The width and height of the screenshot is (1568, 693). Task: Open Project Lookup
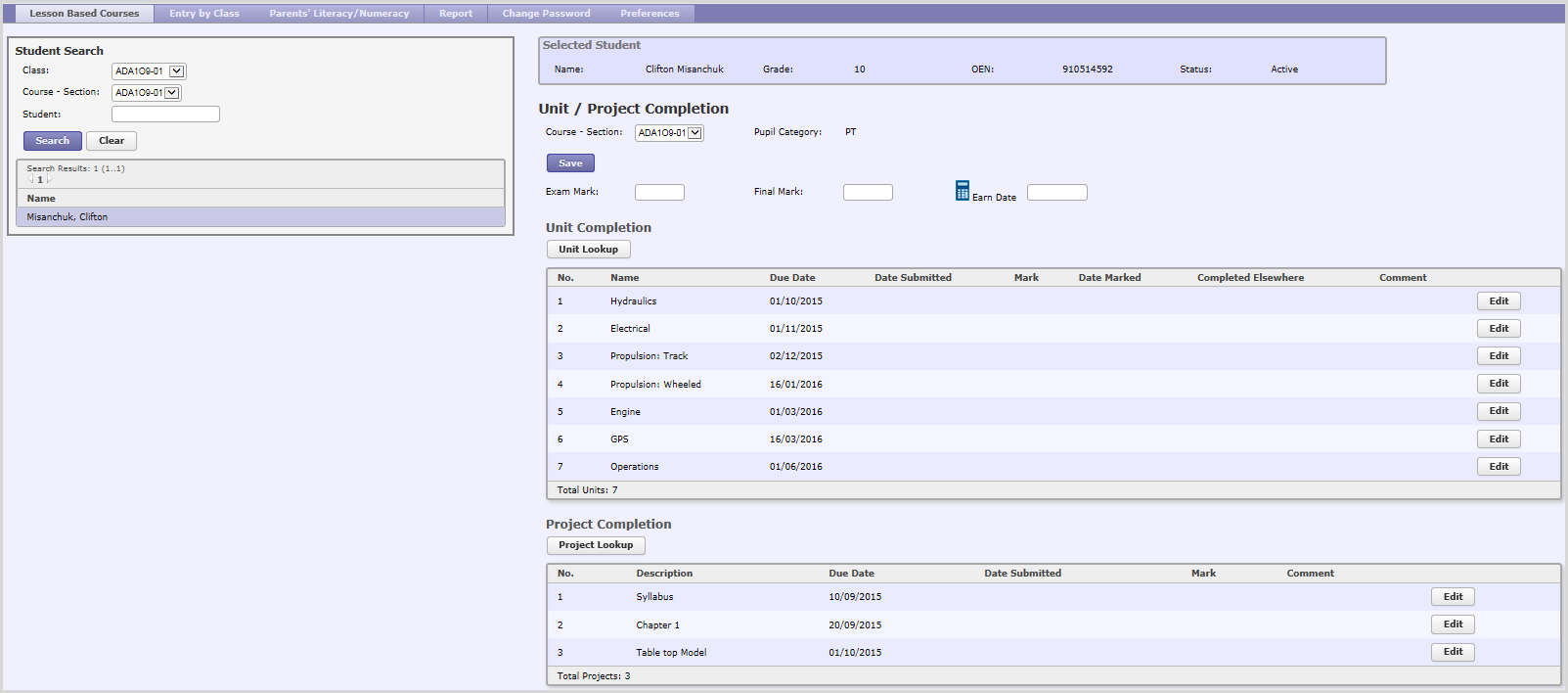coord(595,545)
